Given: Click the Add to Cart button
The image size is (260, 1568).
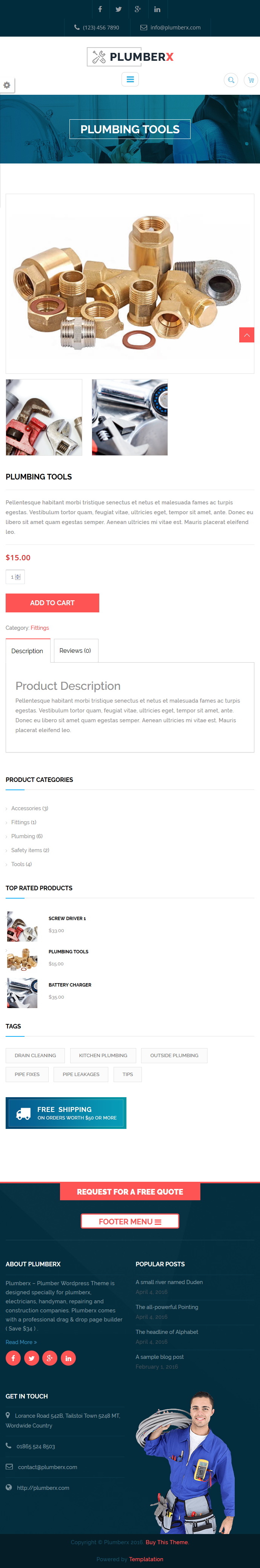Looking at the screenshot, I should click(x=52, y=603).
